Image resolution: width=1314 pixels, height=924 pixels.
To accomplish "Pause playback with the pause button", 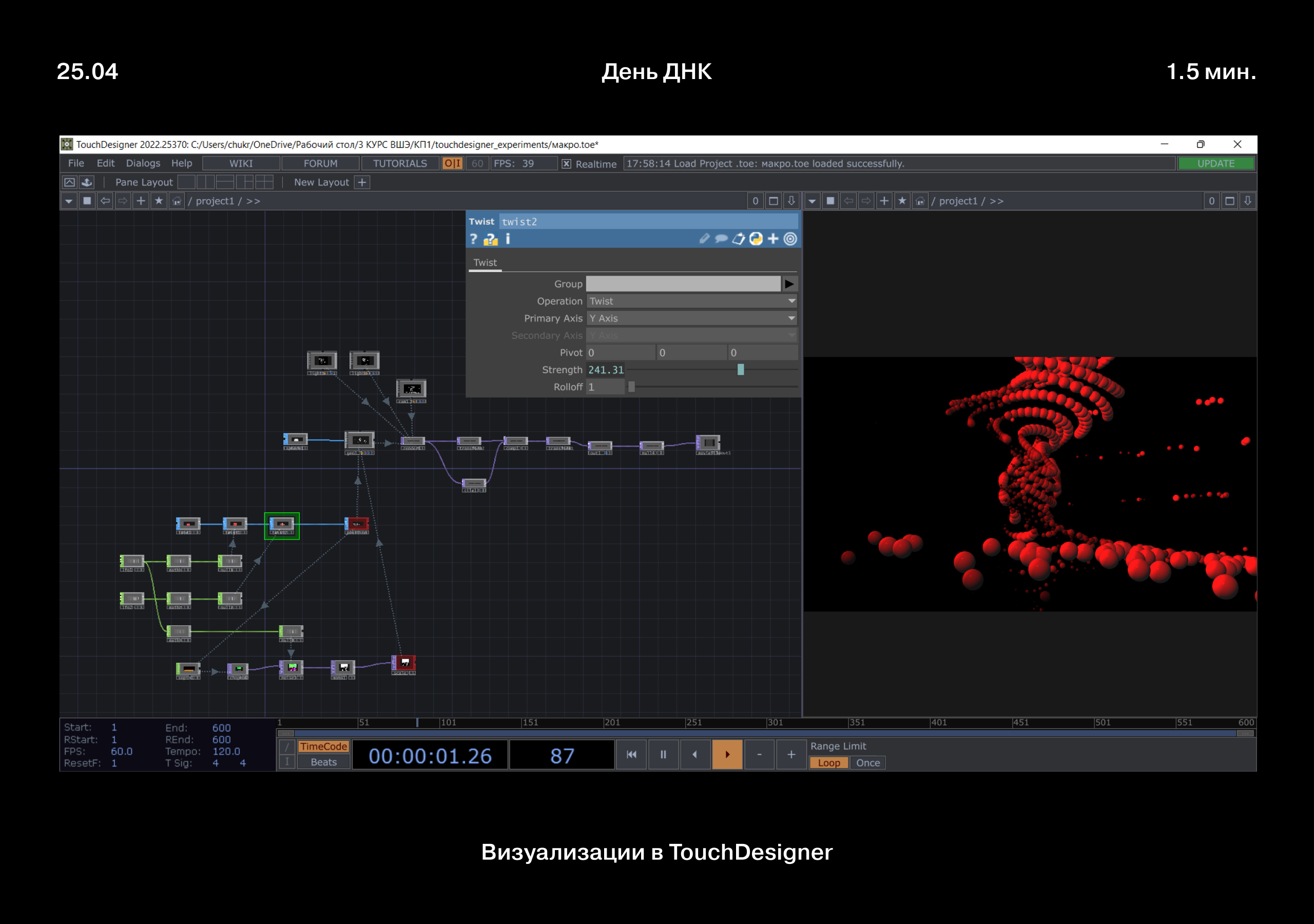I will pyautogui.click(x=663, y=755).
